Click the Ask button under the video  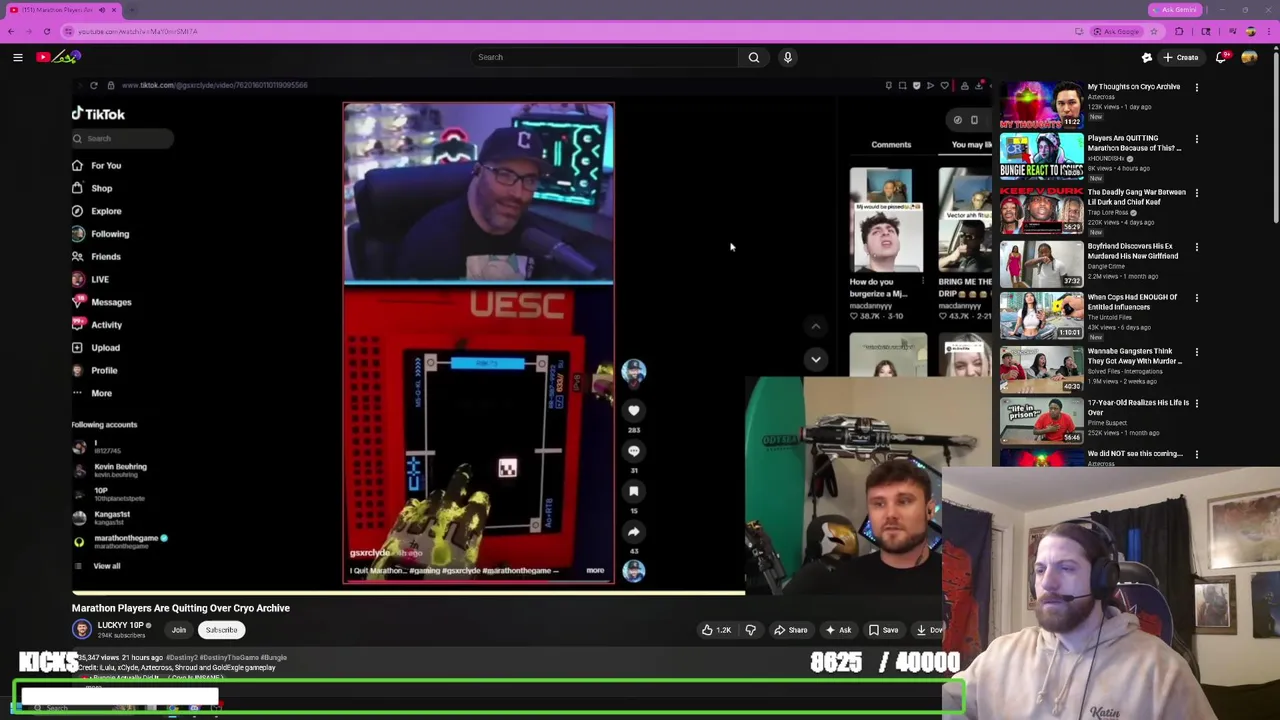(x=838, y=630)
